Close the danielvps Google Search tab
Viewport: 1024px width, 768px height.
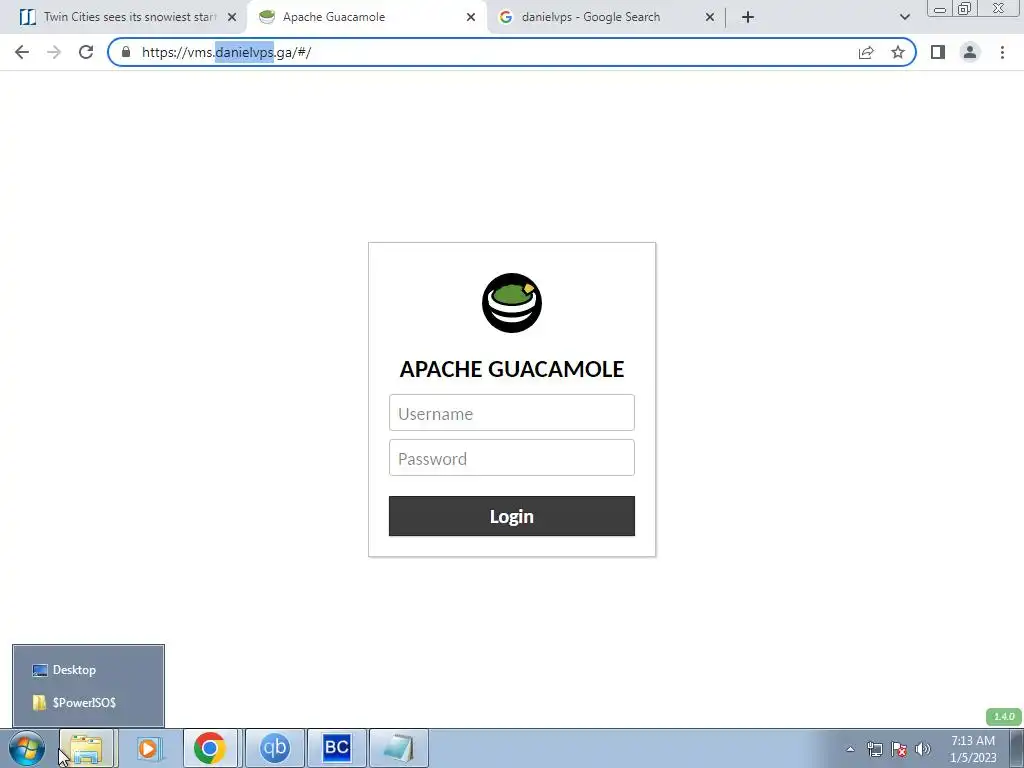click(x=710, y=17)
